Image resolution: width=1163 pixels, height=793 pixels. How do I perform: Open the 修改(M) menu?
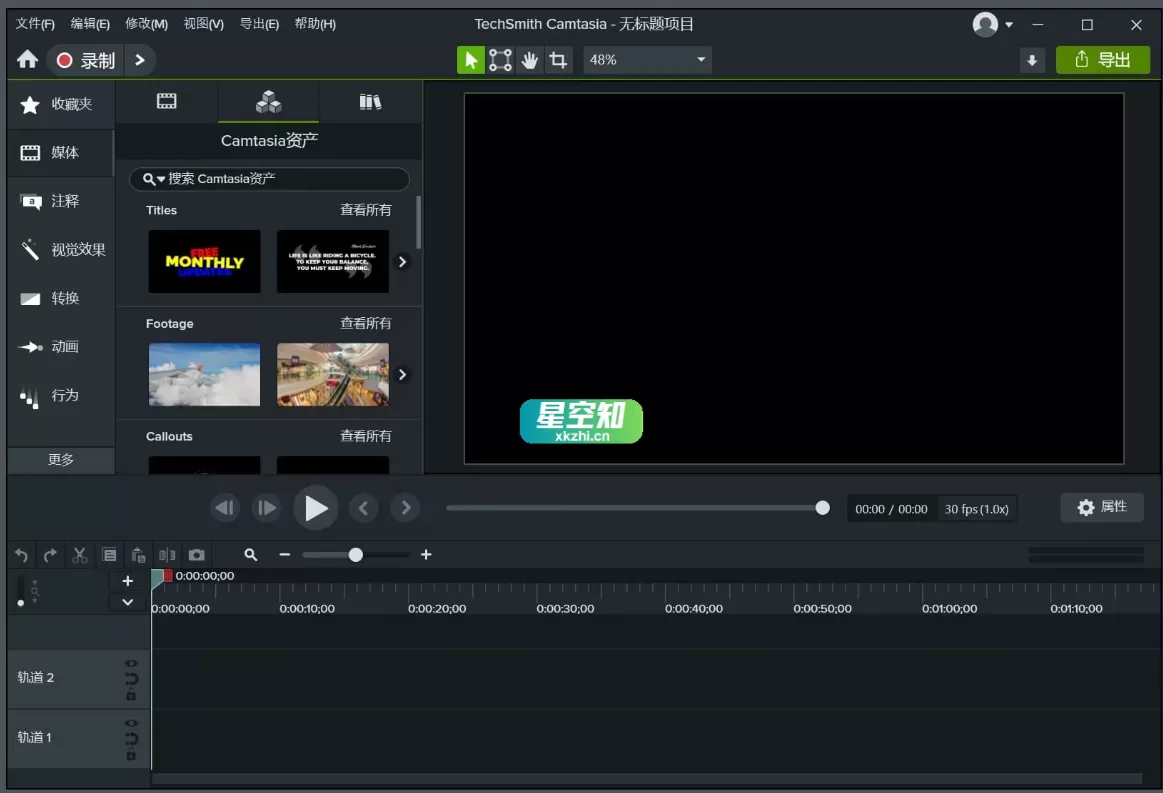(146, 23)
